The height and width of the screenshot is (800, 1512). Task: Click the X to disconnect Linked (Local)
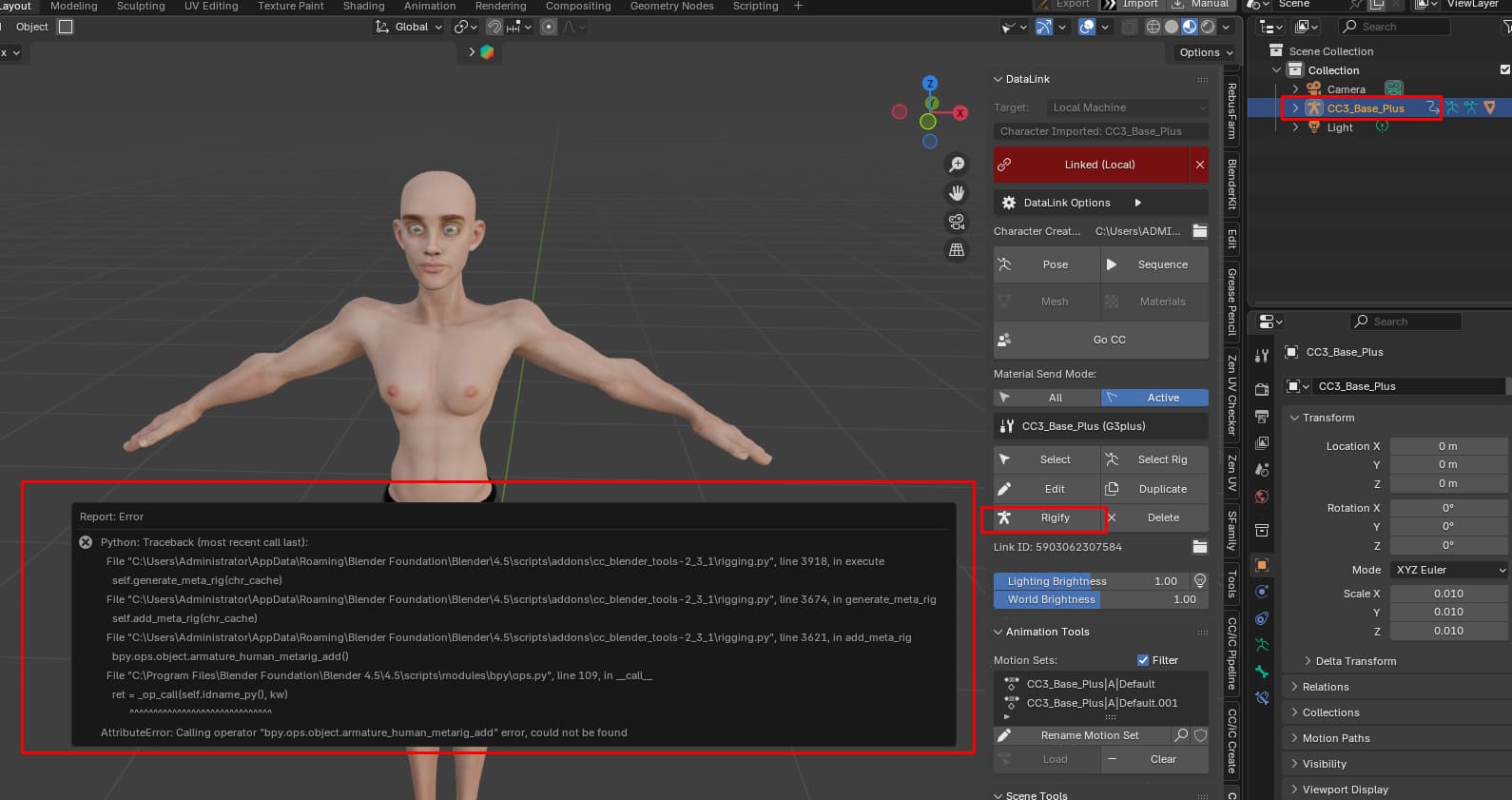point(1199,165)
